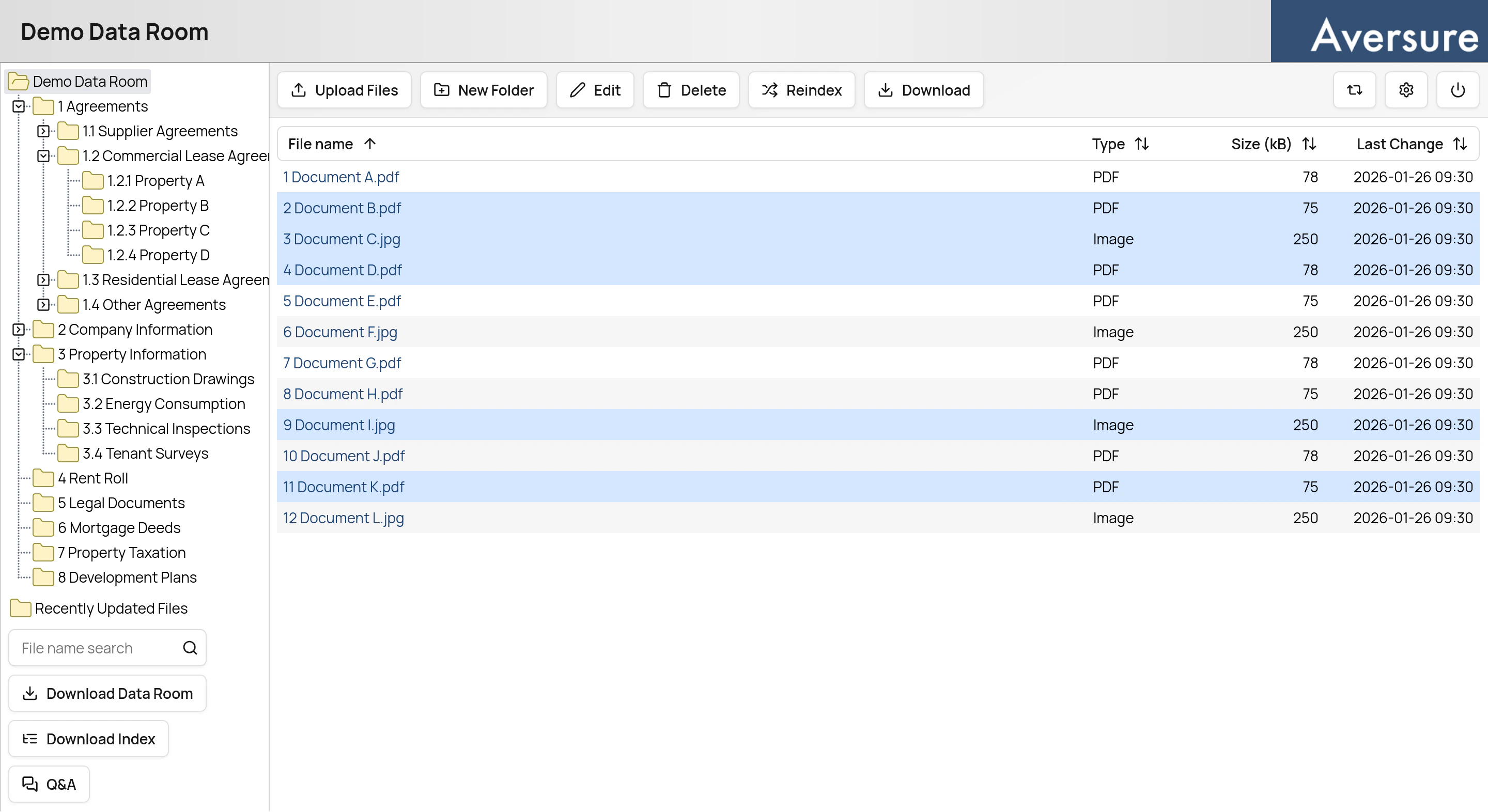Delete the selected files
1488x812 pixels.
click(x=691, y=90)
